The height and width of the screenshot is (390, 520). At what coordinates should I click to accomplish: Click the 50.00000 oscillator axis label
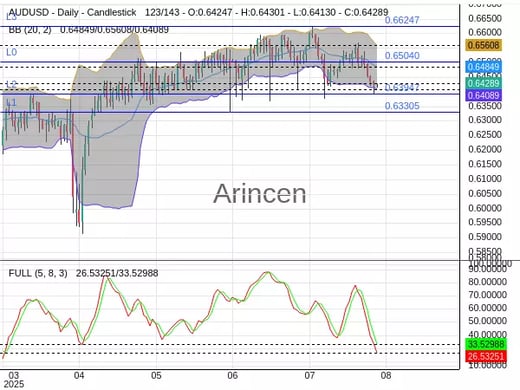point(487,321)
